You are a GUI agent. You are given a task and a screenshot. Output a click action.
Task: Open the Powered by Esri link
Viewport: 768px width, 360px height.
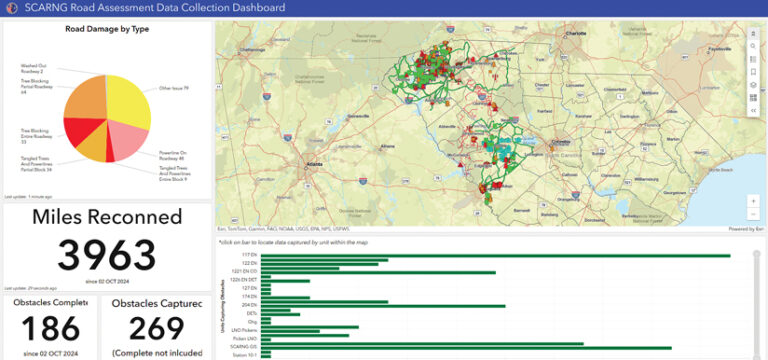click(745, 229)
